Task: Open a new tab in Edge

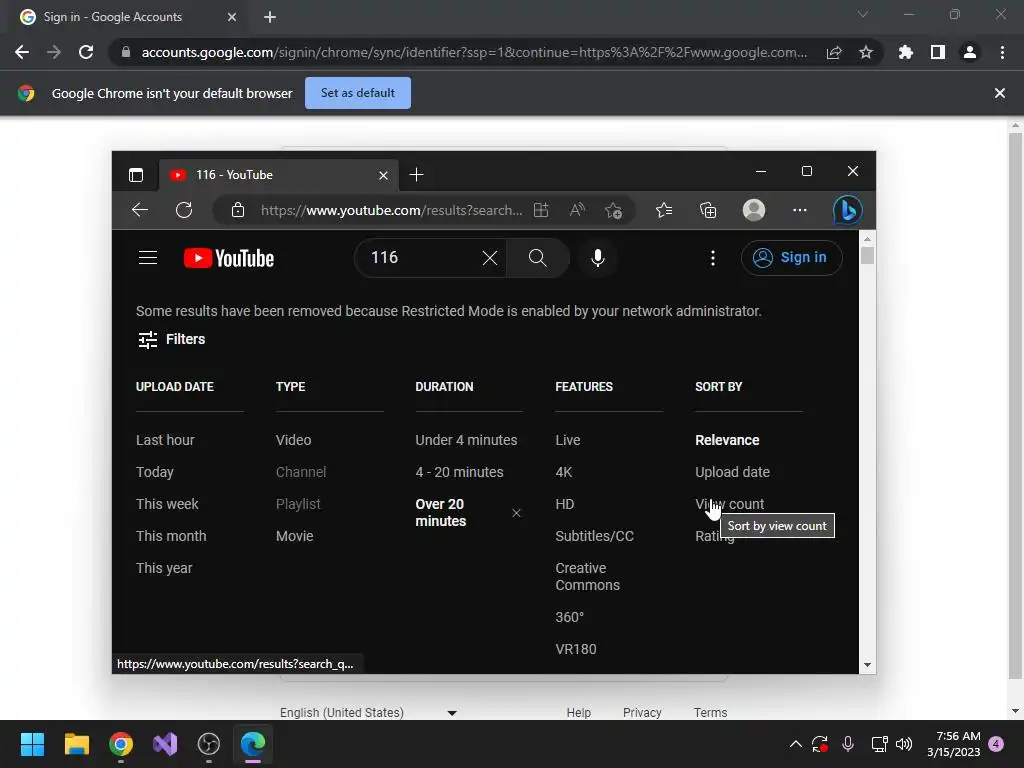Action: click(416, 175)
